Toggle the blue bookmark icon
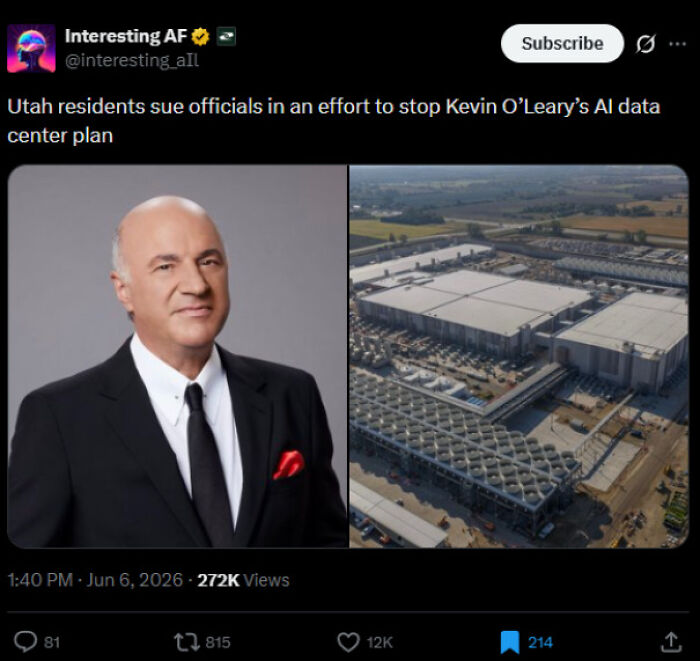700x661 pixels. tap(509, 642)
